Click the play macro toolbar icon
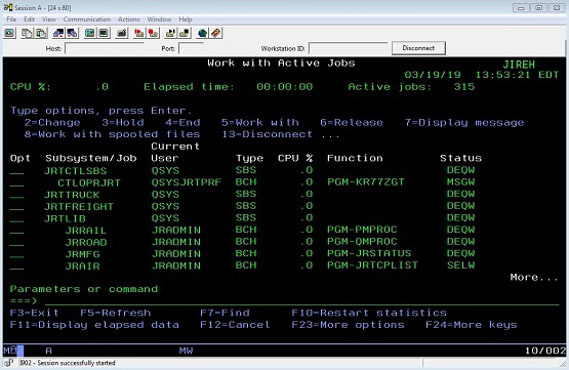The width and height of the screenshot is (569, 370). click(139, 33)
